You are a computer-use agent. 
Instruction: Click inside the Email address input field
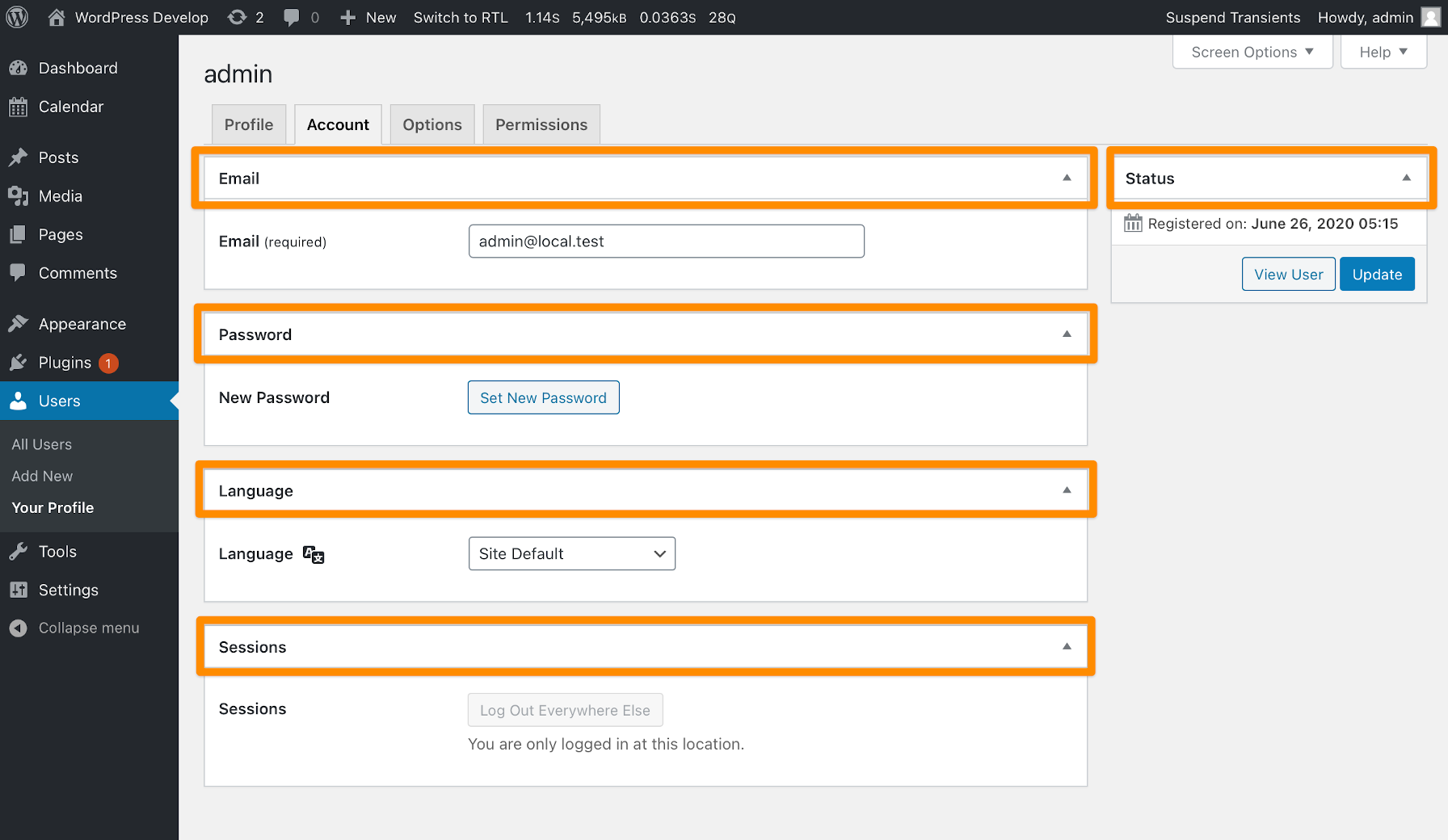[x=666, y=241]
